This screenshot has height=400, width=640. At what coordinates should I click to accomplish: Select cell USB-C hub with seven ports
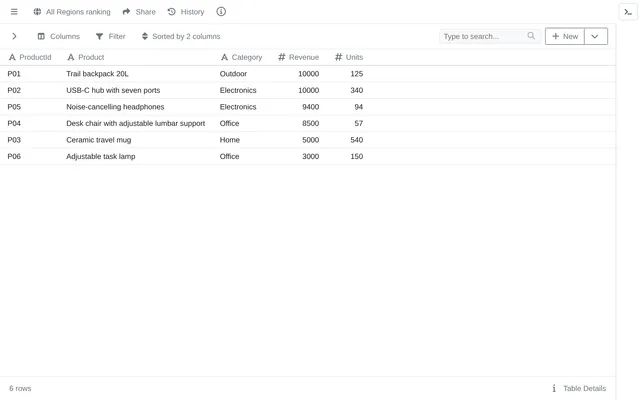113,90
